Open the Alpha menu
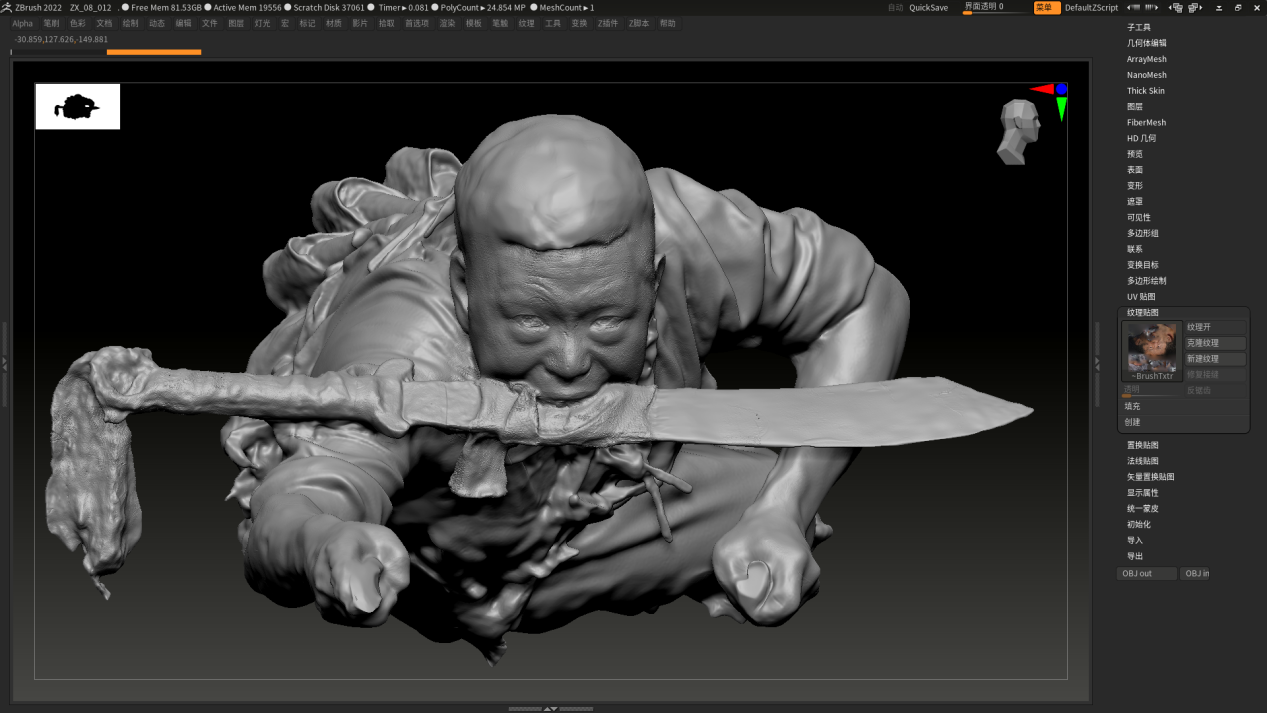 coord(22,23)
